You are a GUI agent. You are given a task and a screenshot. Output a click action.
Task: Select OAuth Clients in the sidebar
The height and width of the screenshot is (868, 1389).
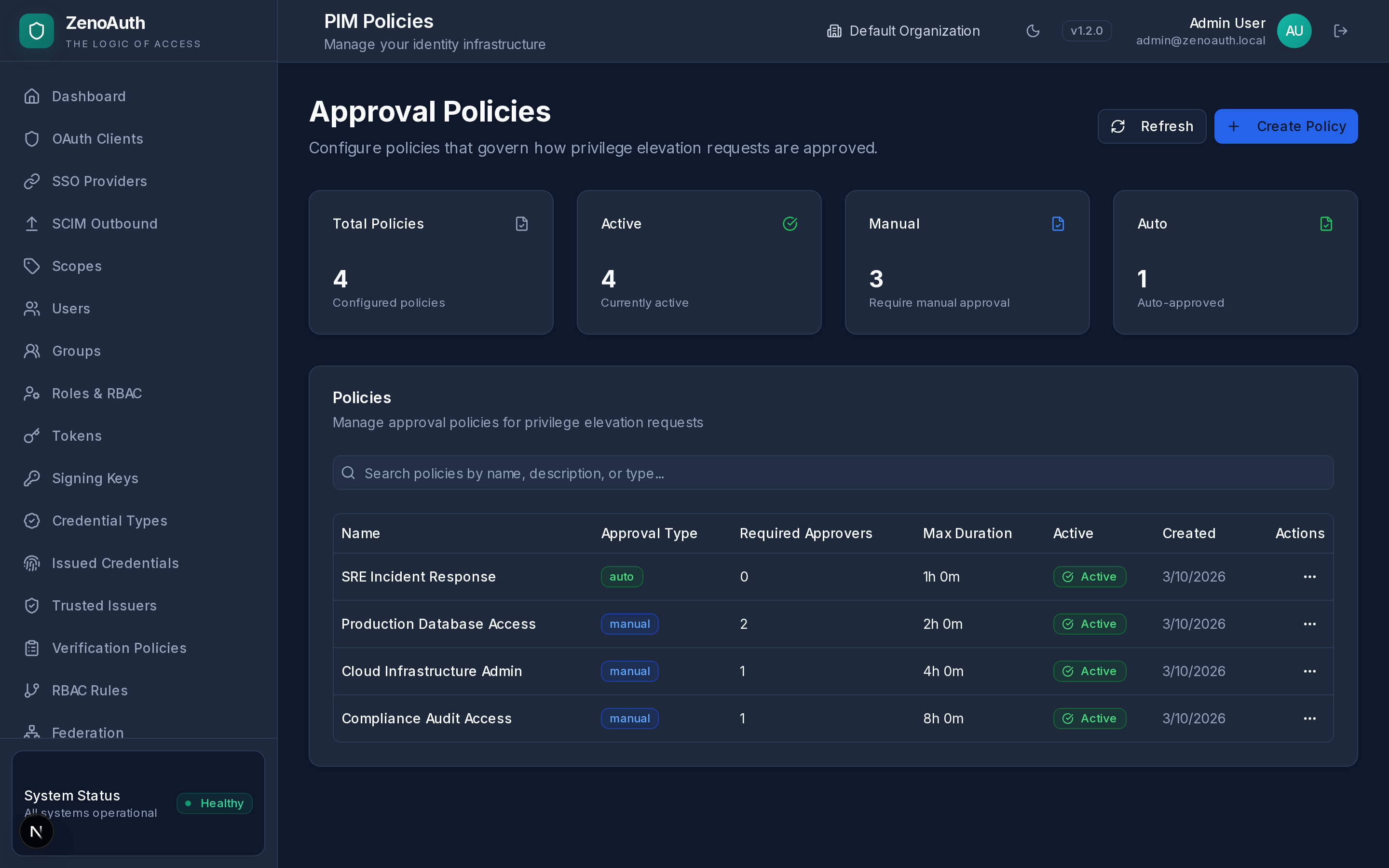click(97, 138)
